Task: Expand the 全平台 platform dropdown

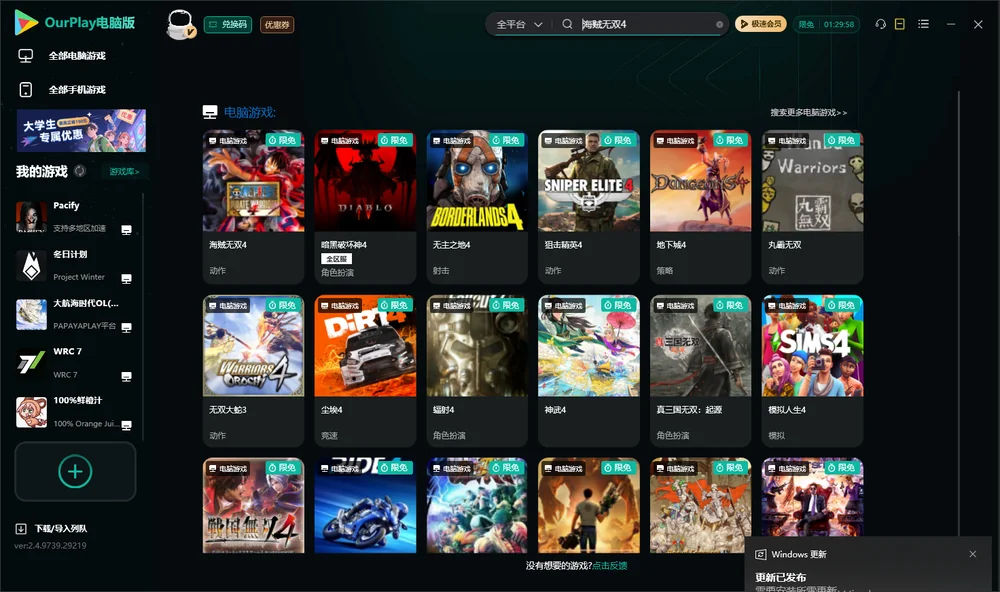Action: pyautogui.click(x=519, y=24)
